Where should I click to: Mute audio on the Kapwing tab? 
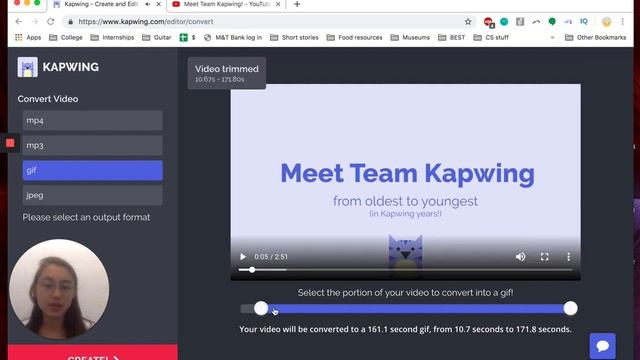pyautogui.click(x=148, y=4)
